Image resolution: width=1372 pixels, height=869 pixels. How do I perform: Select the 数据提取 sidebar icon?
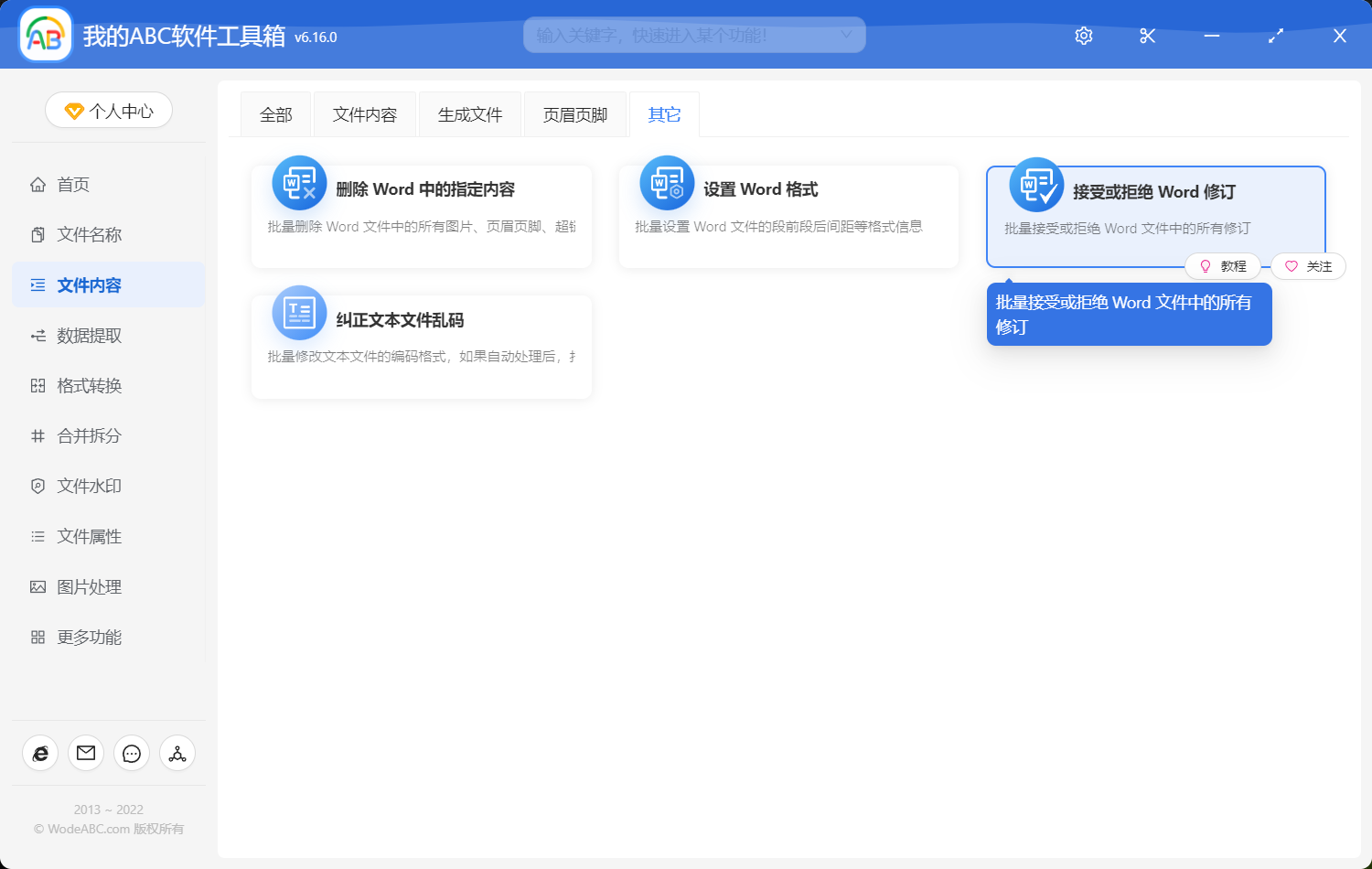pyautogui.click(x=37, y=335)
